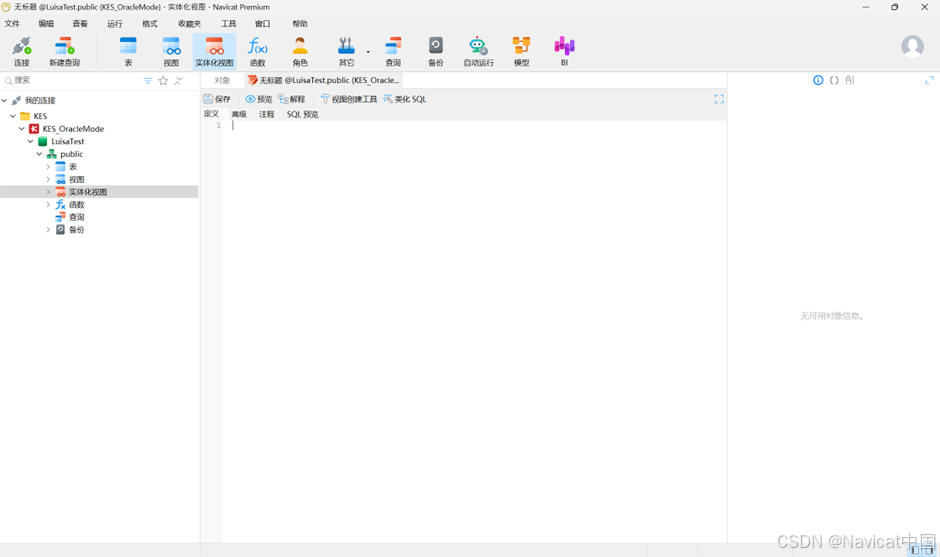This screenshot has height=557, width=940.
Task: Collapse the 我的连接 tree node
Action: 5,100
